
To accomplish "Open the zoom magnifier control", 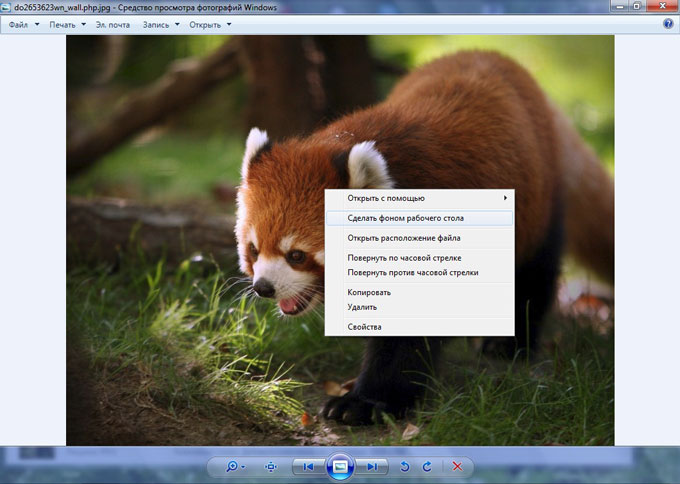I will click(x=232, y=466).
